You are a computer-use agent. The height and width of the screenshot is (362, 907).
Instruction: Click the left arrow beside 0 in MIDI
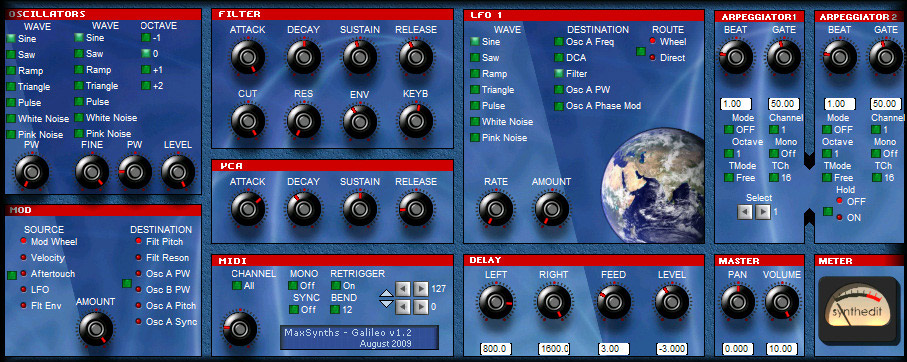coord(403,306)
